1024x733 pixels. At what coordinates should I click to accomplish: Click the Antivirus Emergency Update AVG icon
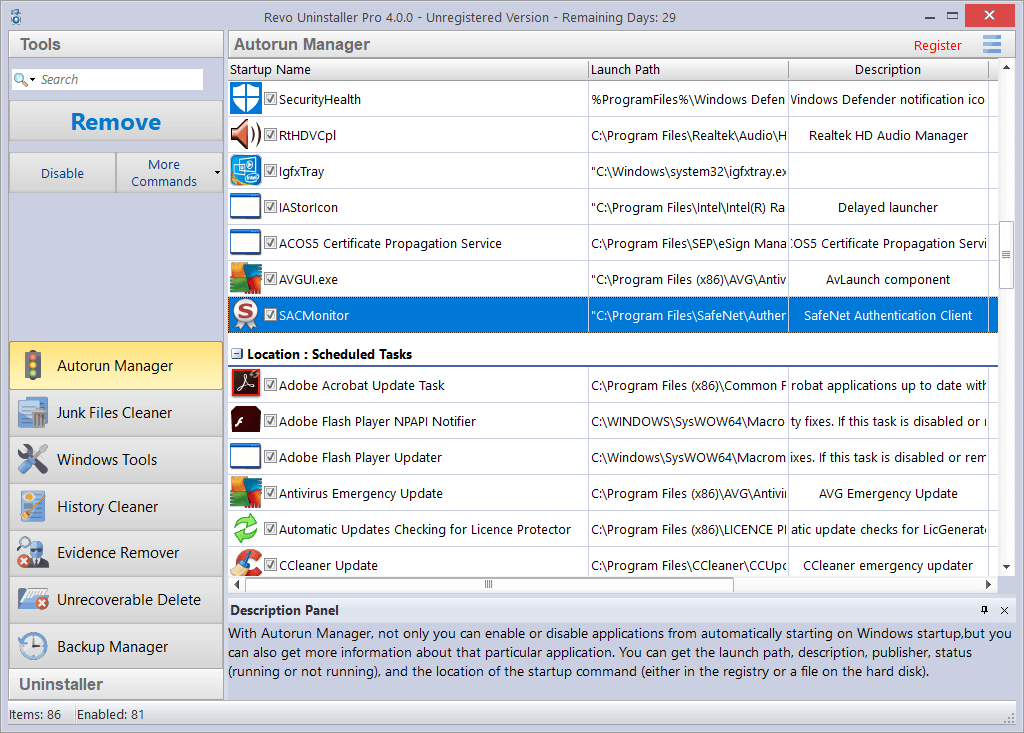(246, 492)
